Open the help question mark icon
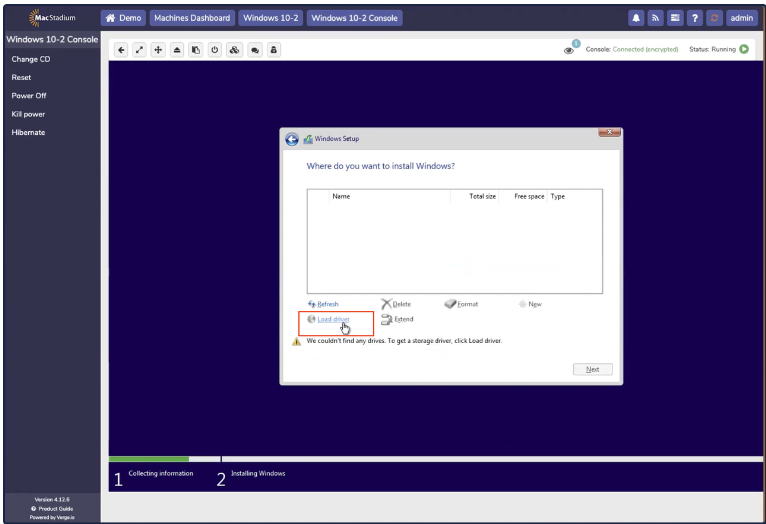766x524 pixels. click(x=694, y=18)
